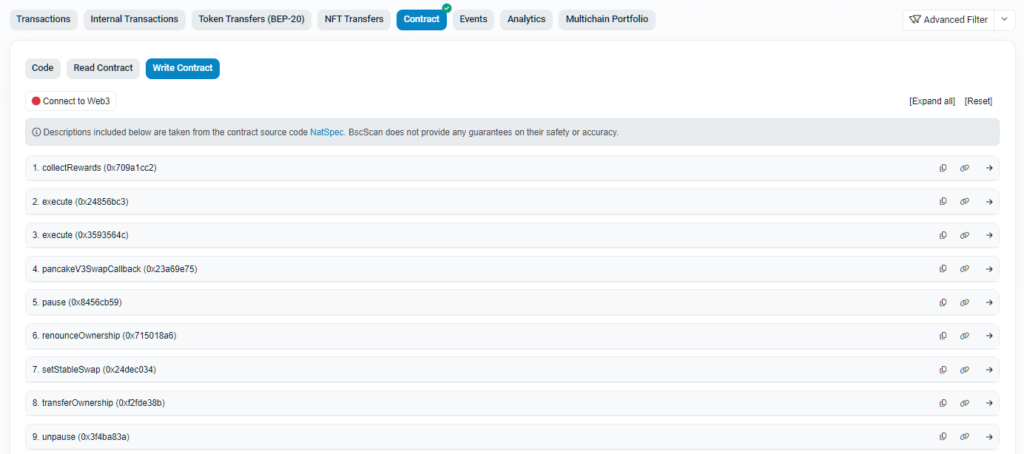Click the Advanced Filter button

tap(946, 20)
